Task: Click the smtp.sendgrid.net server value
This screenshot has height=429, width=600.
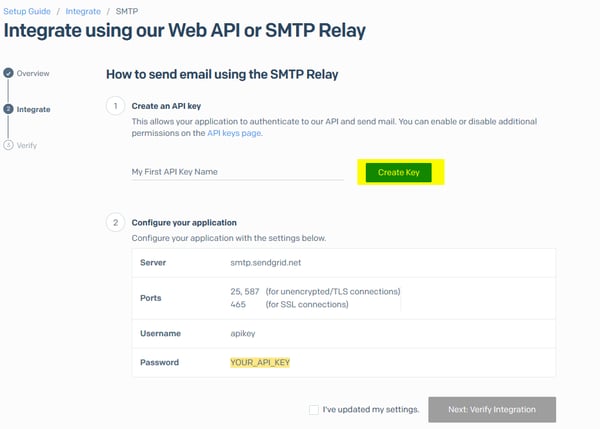Action: point(266,263)
